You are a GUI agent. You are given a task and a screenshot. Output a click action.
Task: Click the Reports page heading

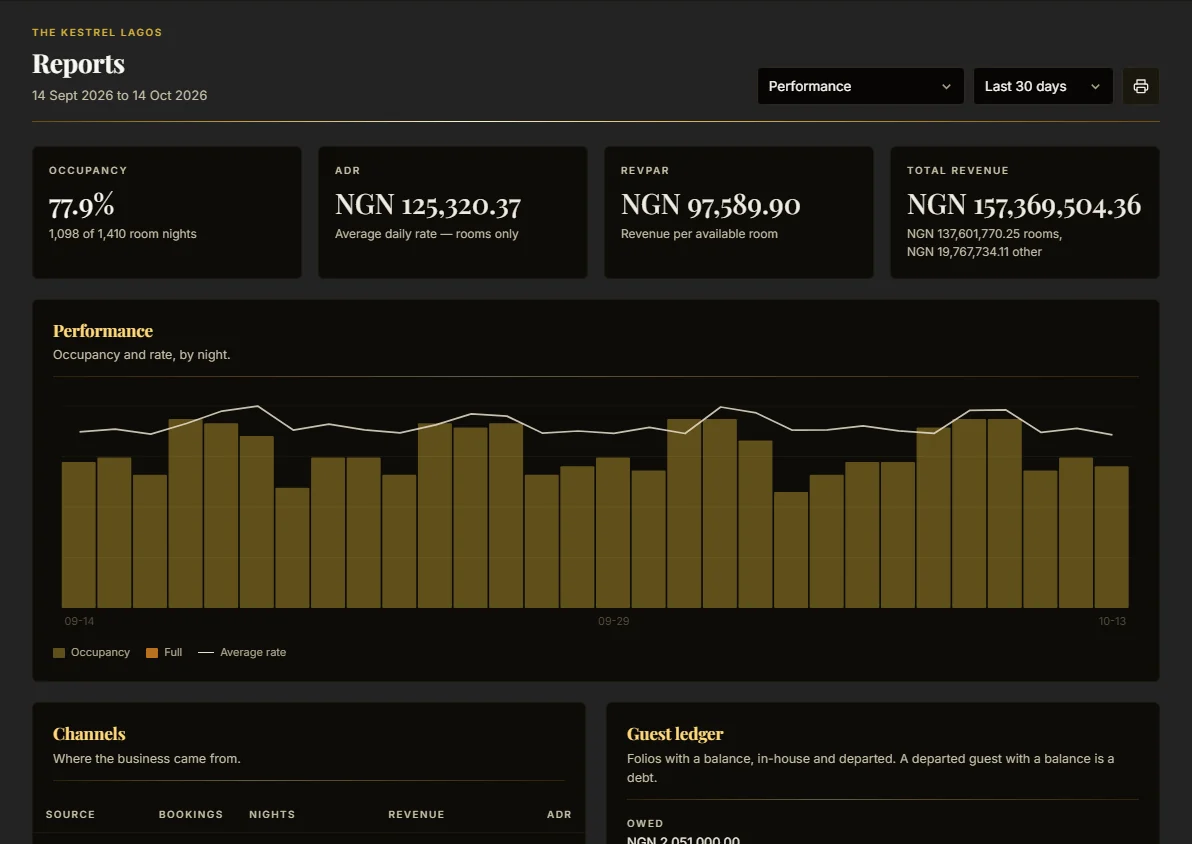78,64
